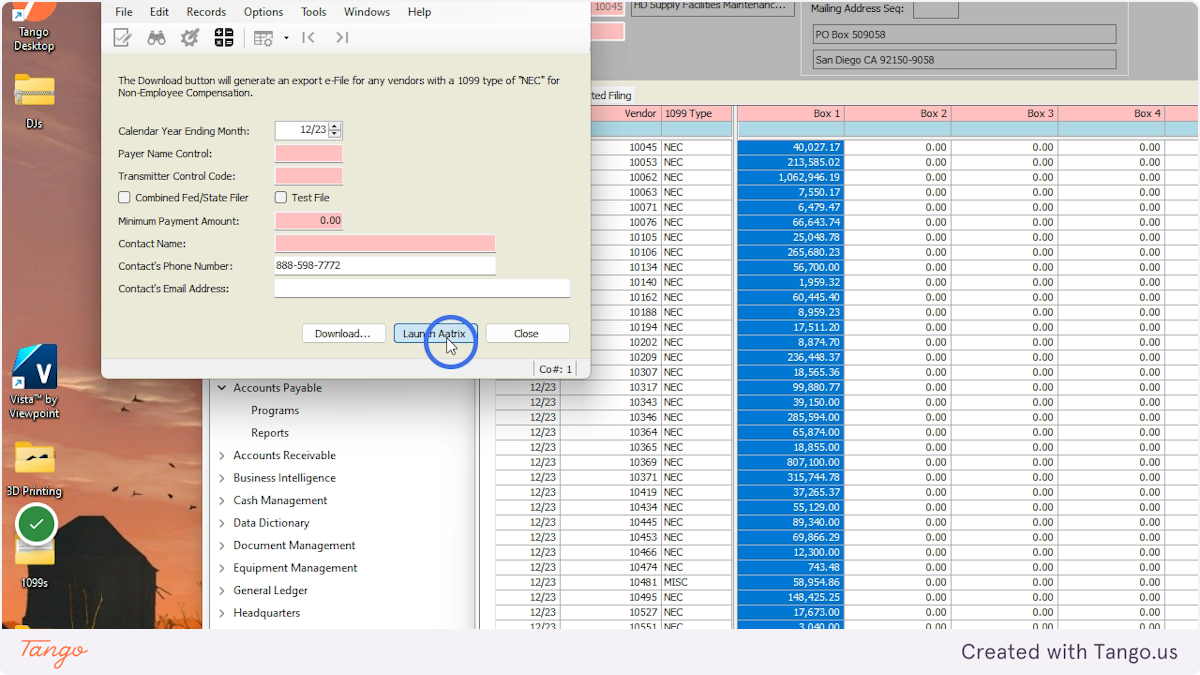Click the Launch Aatrix button
1200x675 pixels.
click(435, 333)
